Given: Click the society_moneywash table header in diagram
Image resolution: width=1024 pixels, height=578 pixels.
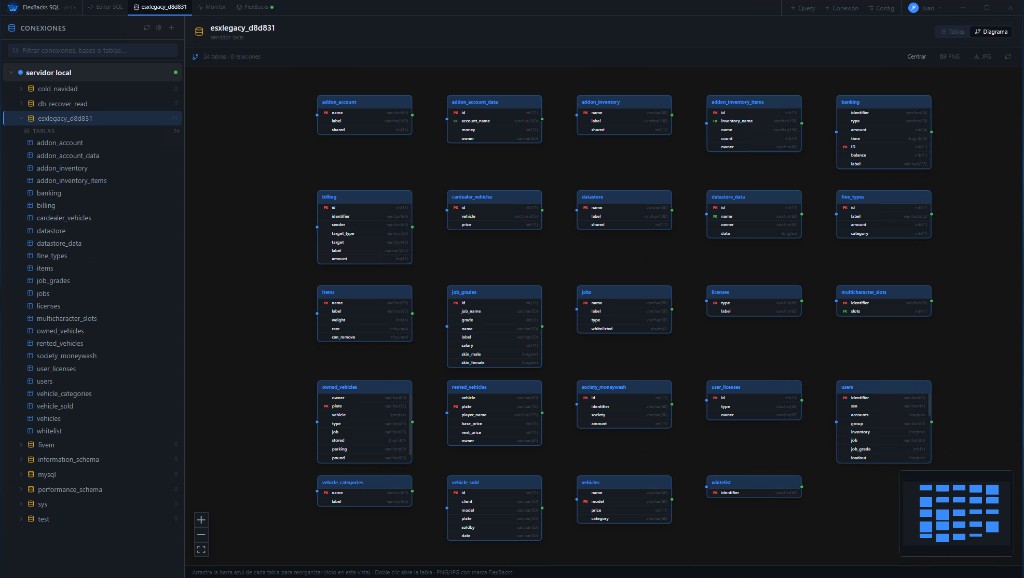Looking at the screenshot, I should click(624, 387).
